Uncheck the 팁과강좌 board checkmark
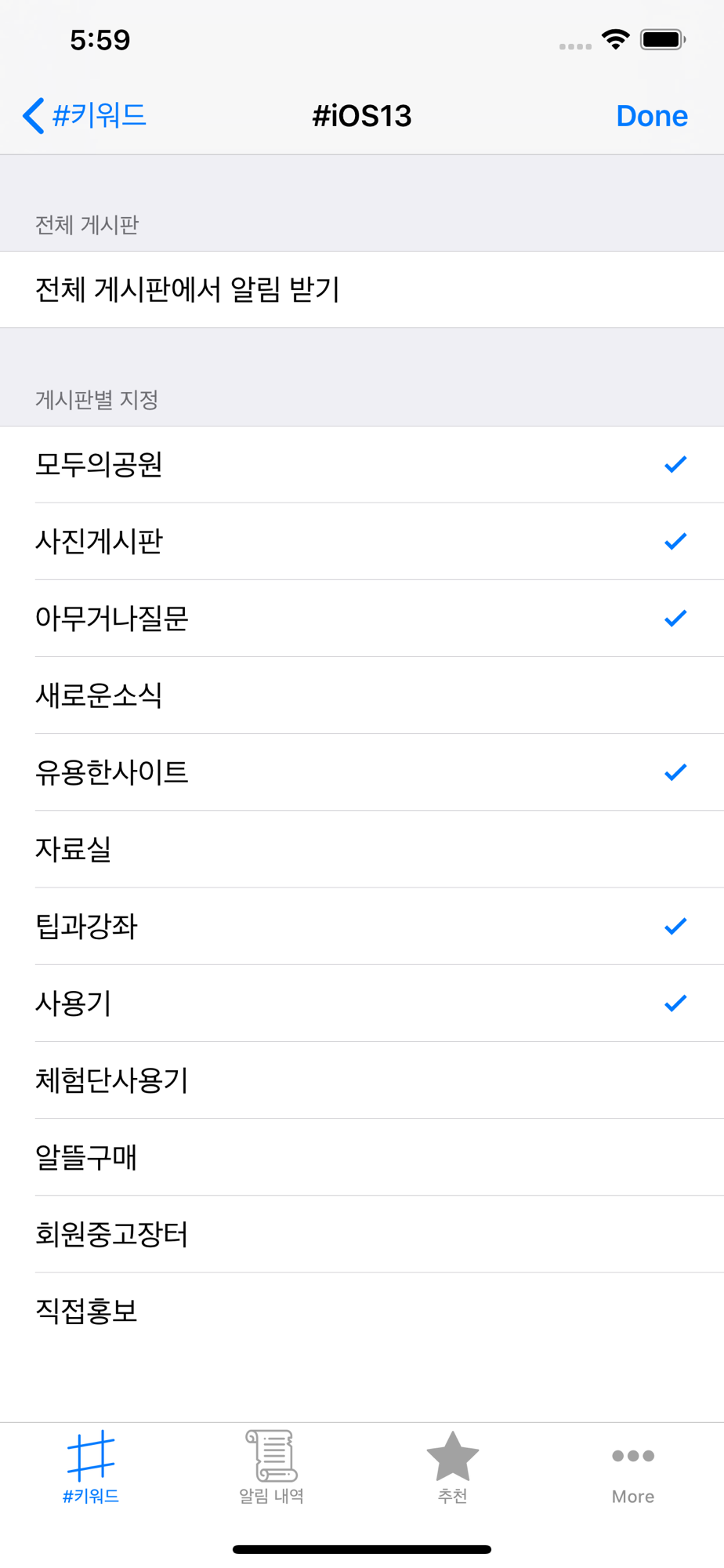The width and height of the screenshot is (724, 1568). pyautogui.click(x=675, y=926)
